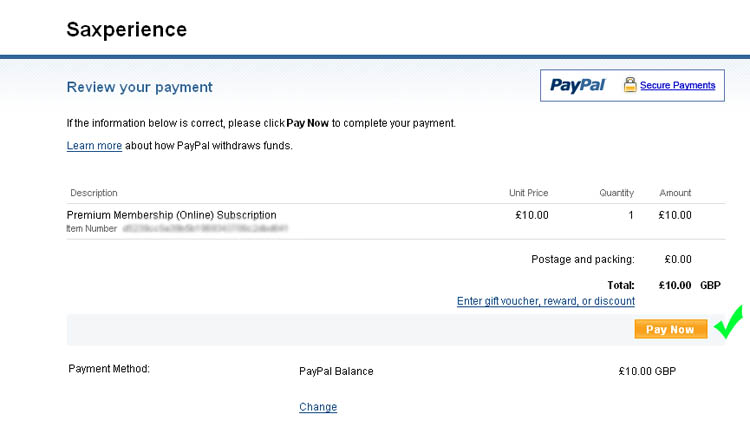Click the green checkmark icon

point(728,323)
